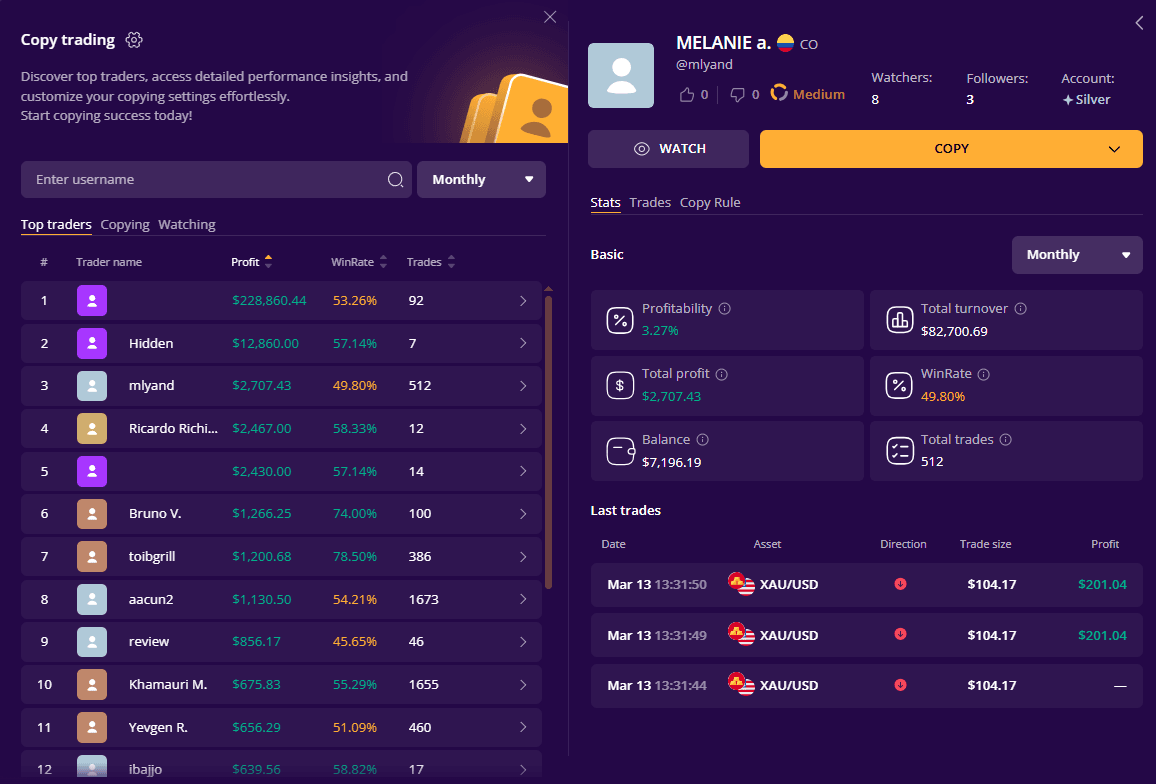1156x784 pixels.
Task: Open the Stats tab
Action: pyautogui.click(x=605, y=202)
